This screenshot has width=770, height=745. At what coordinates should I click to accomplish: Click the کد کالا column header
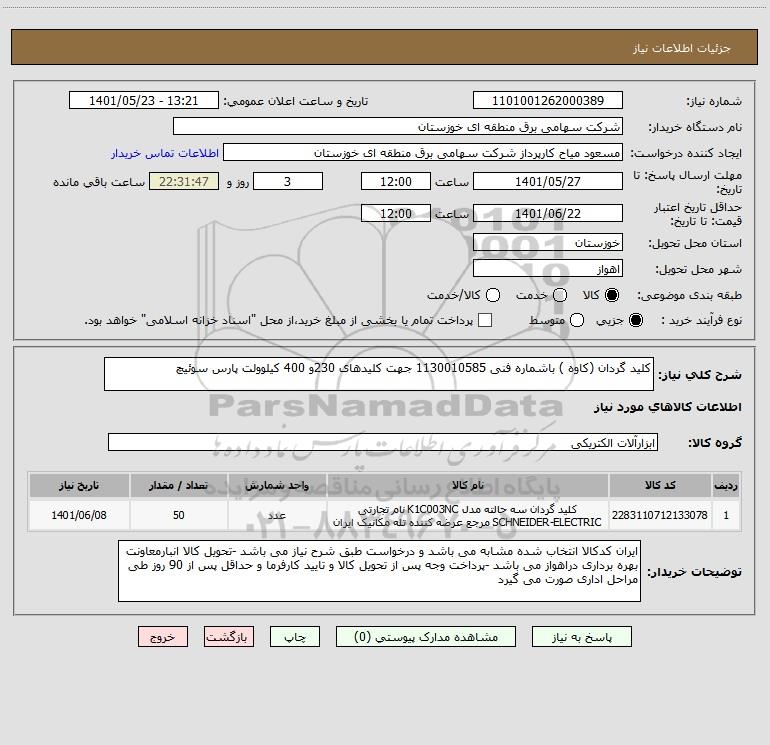[x=660, y=485]
